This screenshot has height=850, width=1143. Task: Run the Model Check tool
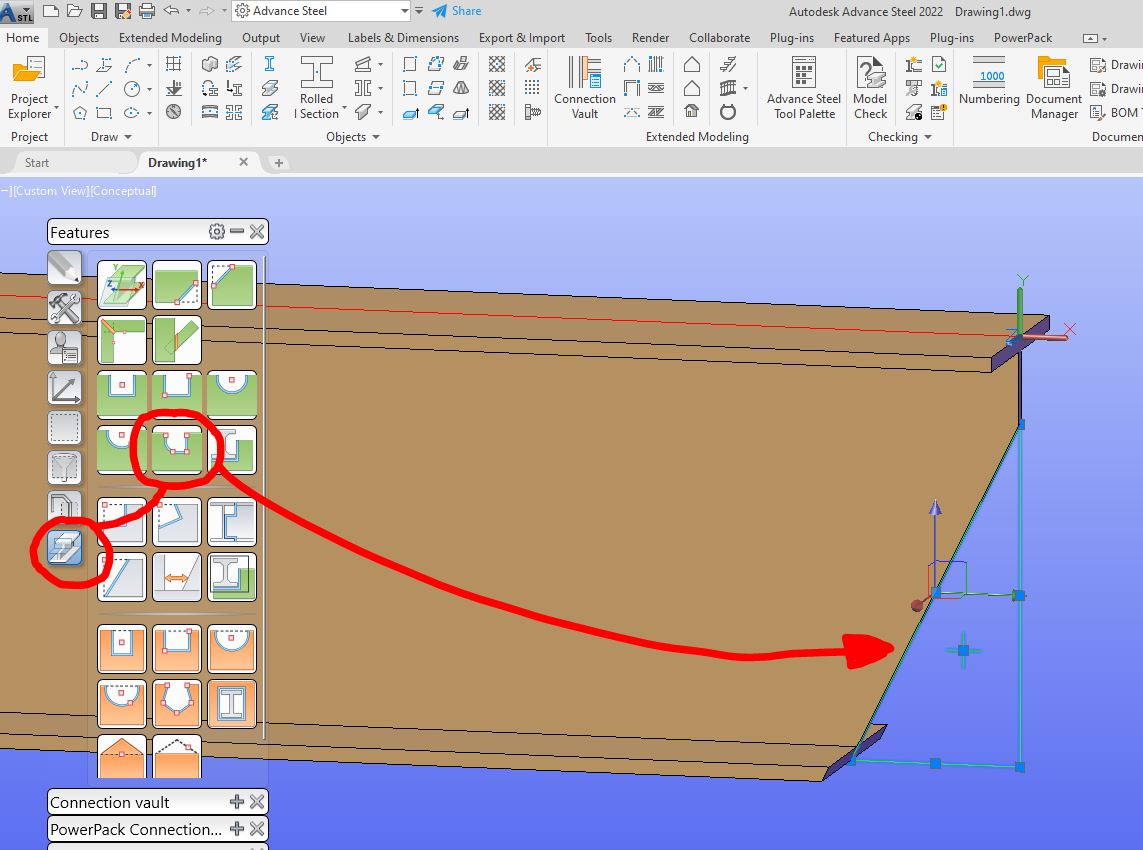[x=869, y=87]
